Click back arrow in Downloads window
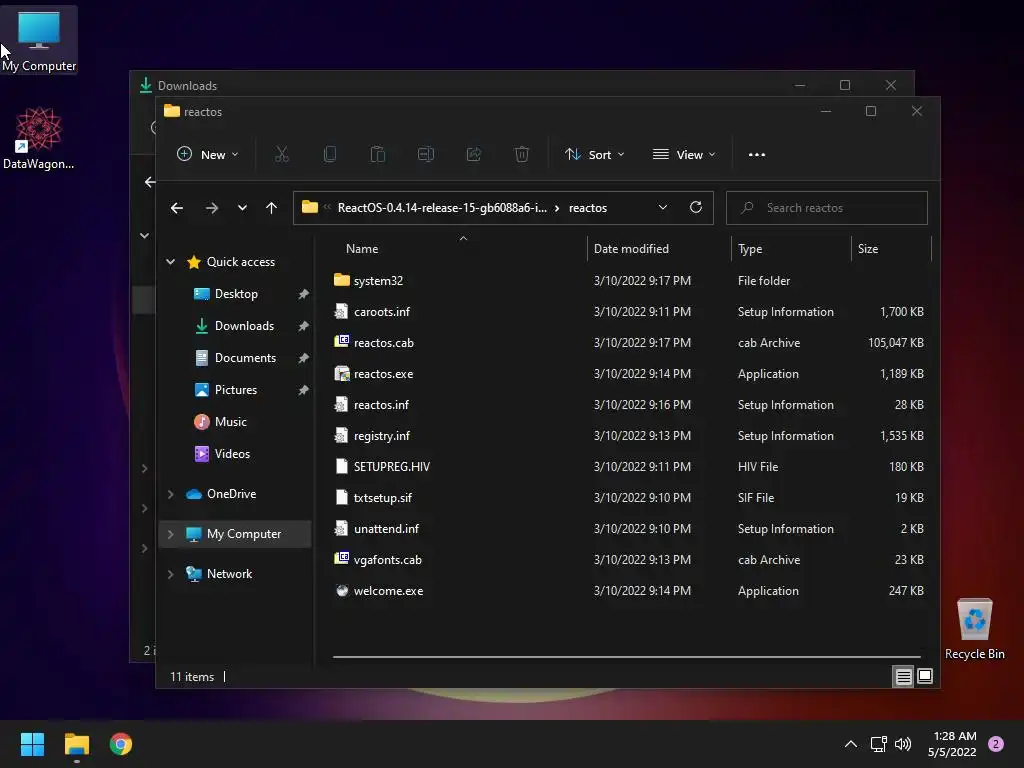The image size is (1024, 768). coord(150,182)
